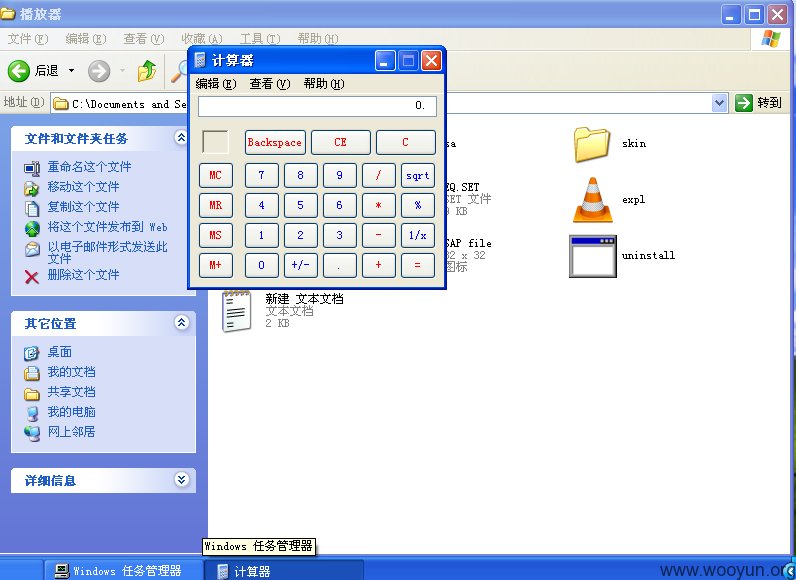This screenshot has width=796, height=580.
Task: Open calculator 查看(V) menu
Action: [270, 84]
